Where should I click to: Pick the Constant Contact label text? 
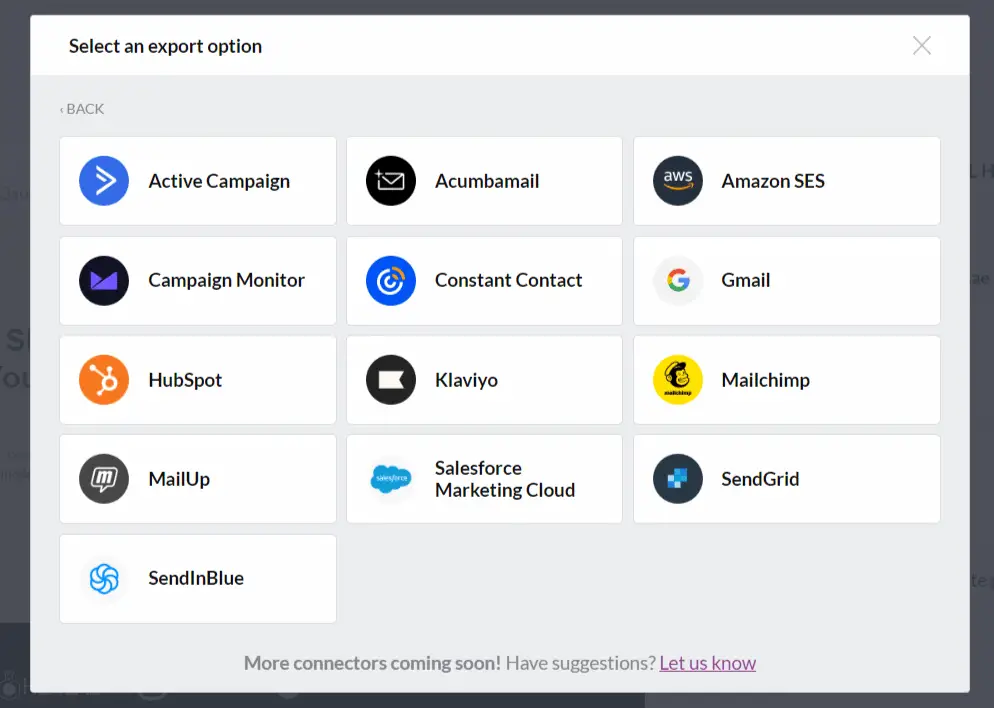click(508, 280)
